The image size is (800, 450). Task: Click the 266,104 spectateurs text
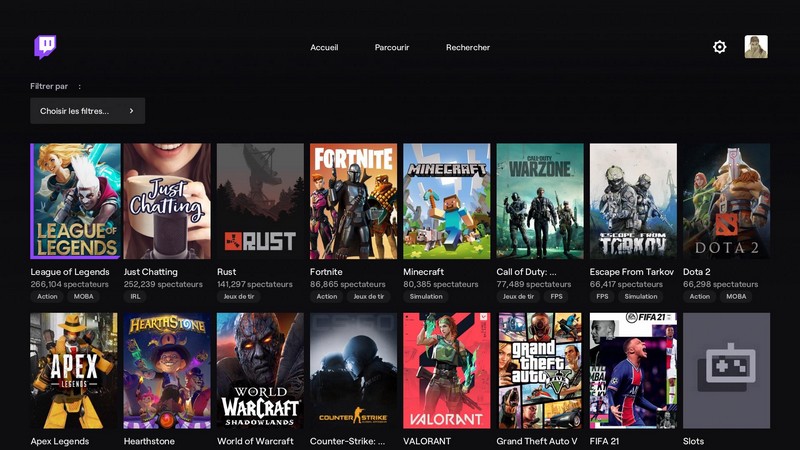pos(69,284)
